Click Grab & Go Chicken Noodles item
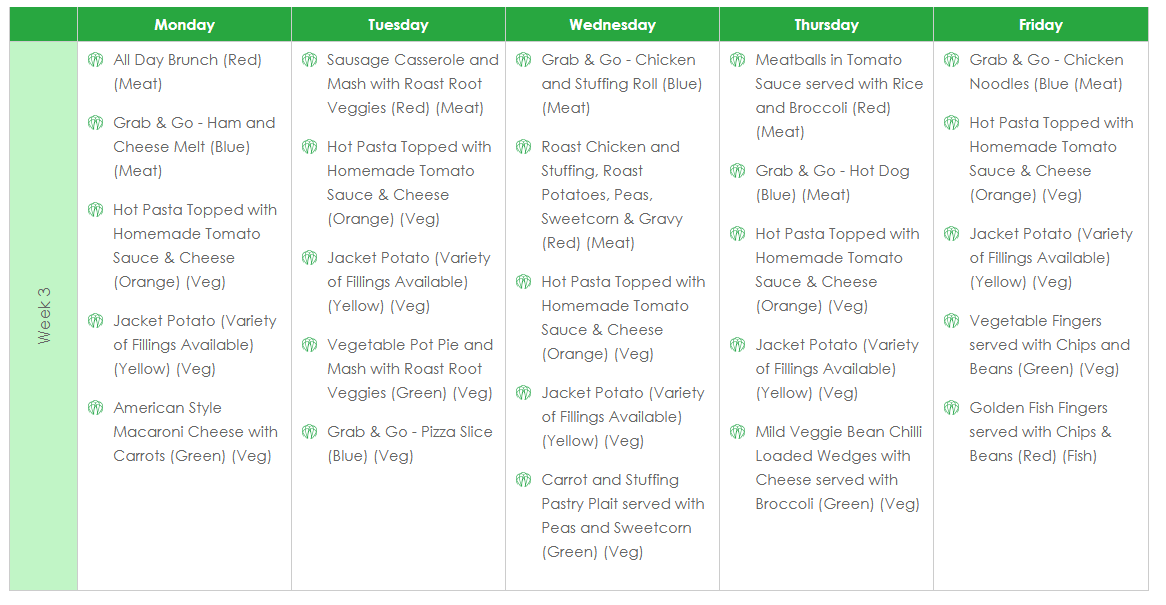The width and height of the screenshot is (1166, 605). coord(1046,72)
